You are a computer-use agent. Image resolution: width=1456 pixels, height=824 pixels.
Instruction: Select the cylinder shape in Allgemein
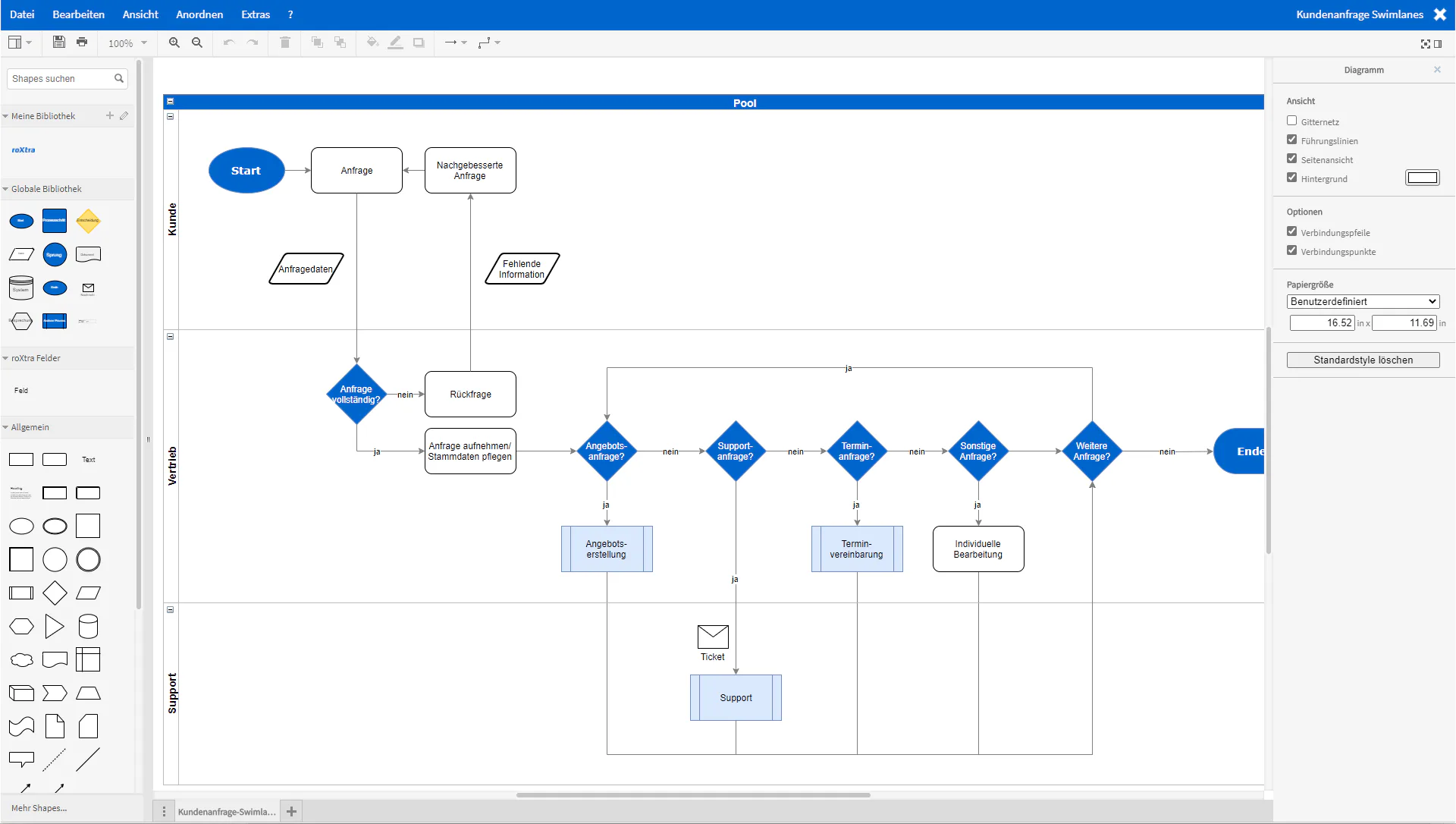pyautogui.click(x=88, y=626)
